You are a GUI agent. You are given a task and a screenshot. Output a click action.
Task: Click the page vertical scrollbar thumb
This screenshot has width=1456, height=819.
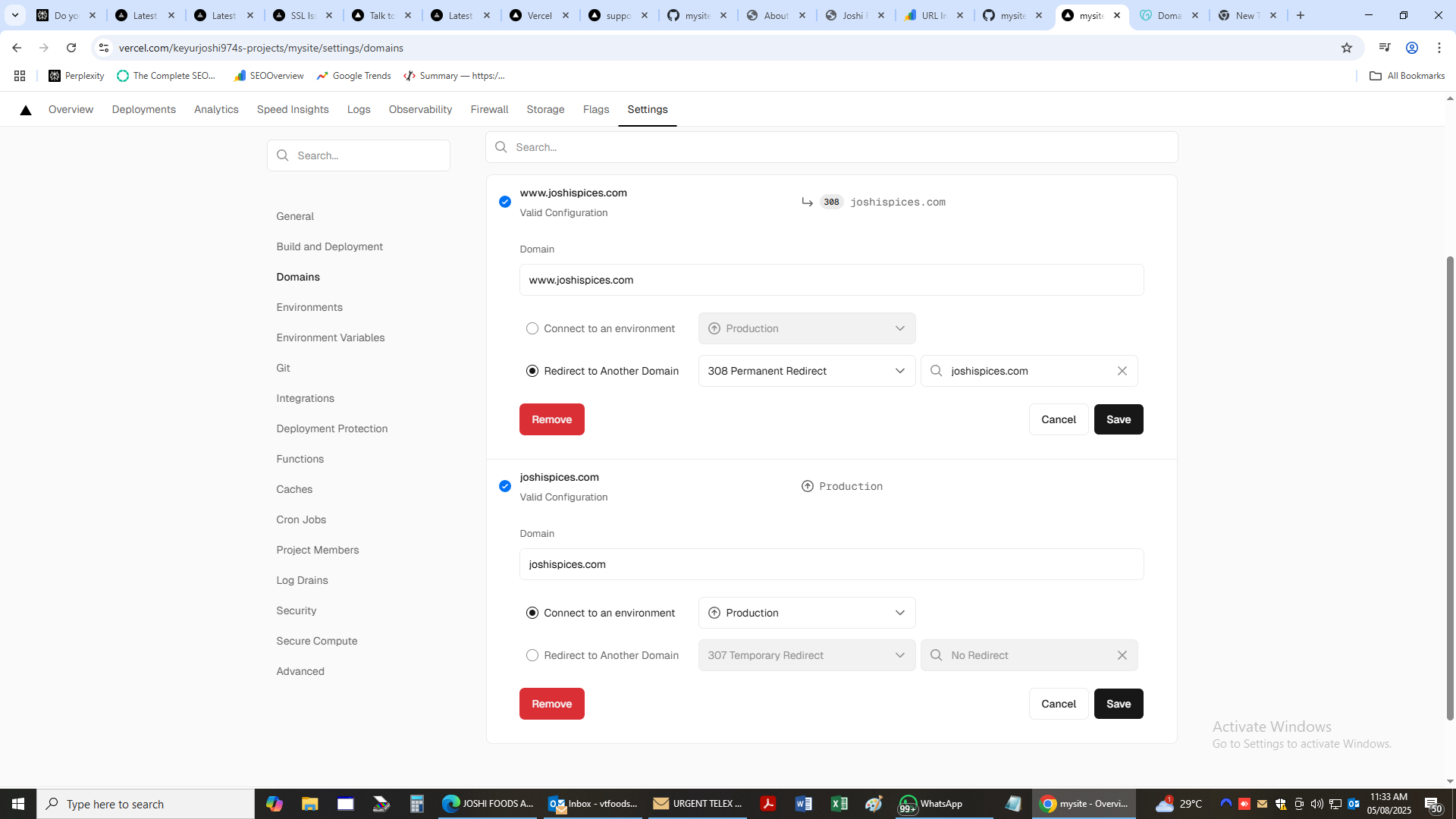coord(1450,485)
